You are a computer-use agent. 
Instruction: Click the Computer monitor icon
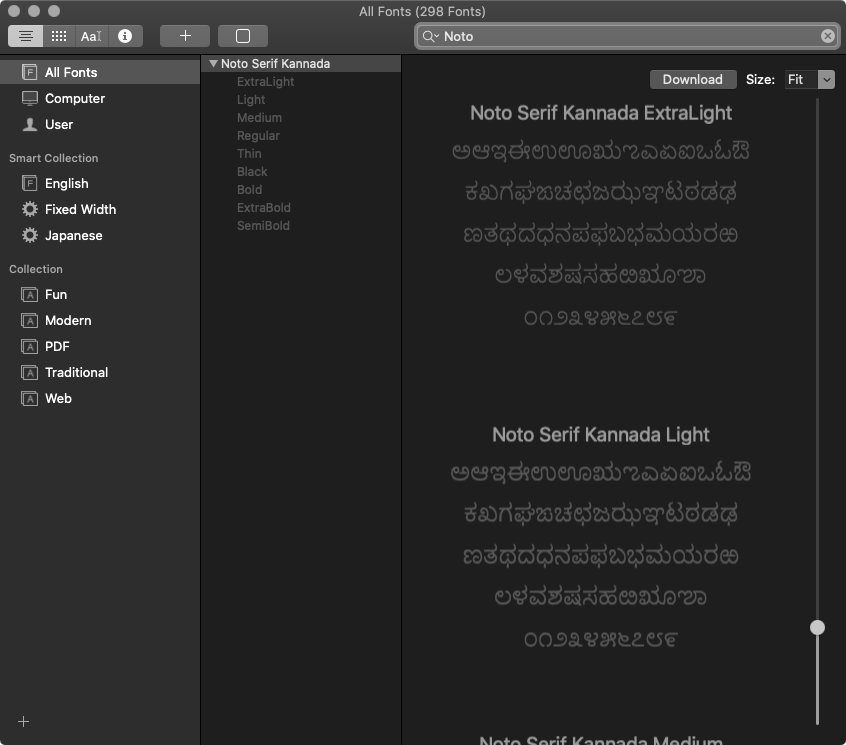click(30, 98)
